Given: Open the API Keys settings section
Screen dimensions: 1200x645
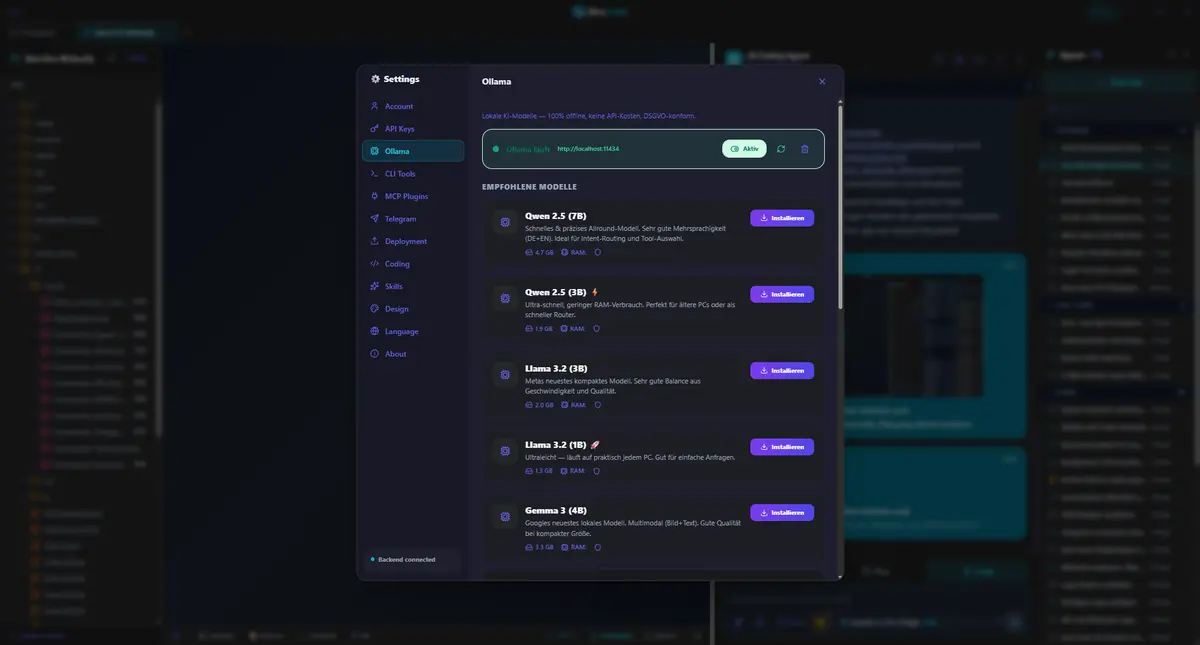Looking at the screenshot, I should [412, 129].
